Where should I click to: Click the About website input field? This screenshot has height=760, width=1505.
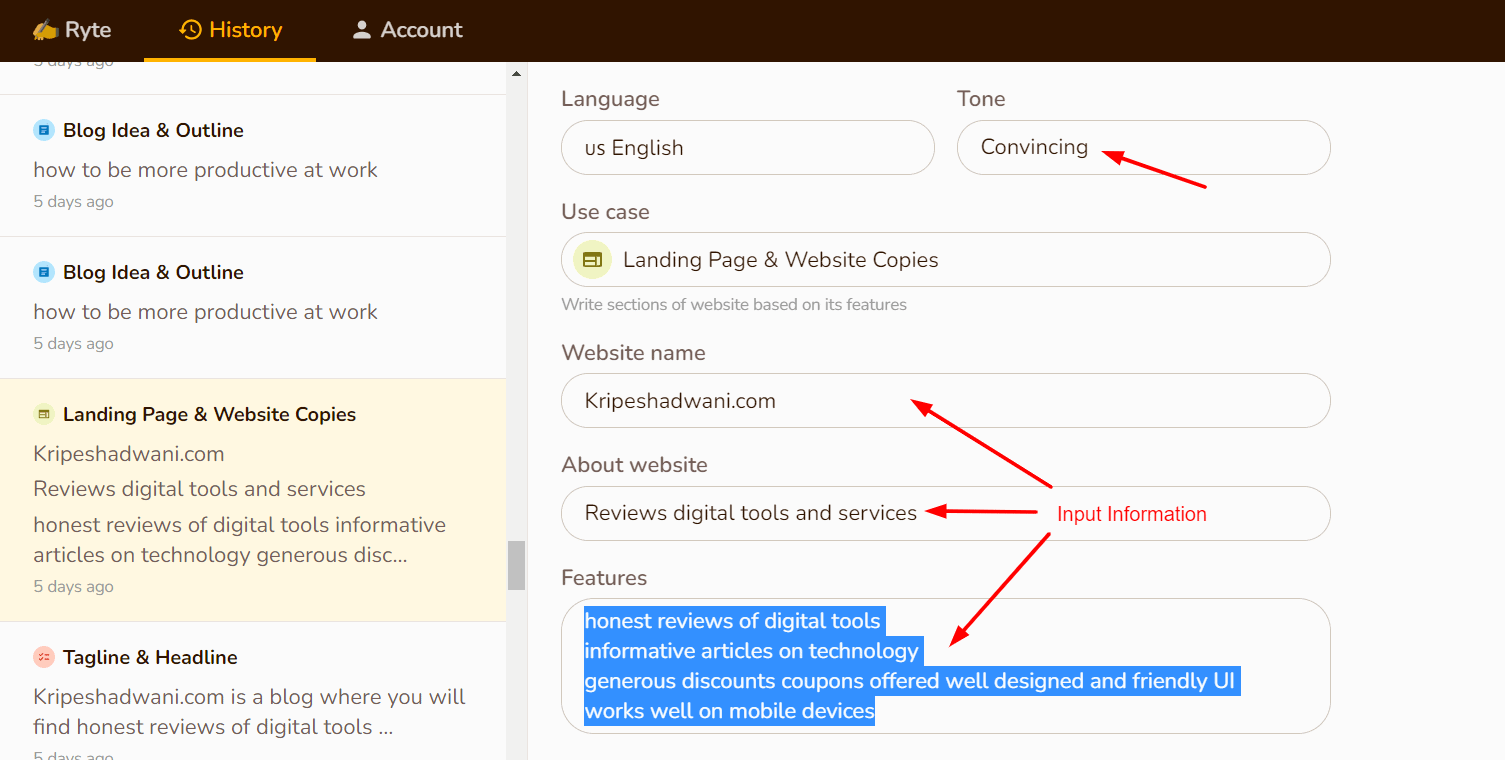click(945, 513)
